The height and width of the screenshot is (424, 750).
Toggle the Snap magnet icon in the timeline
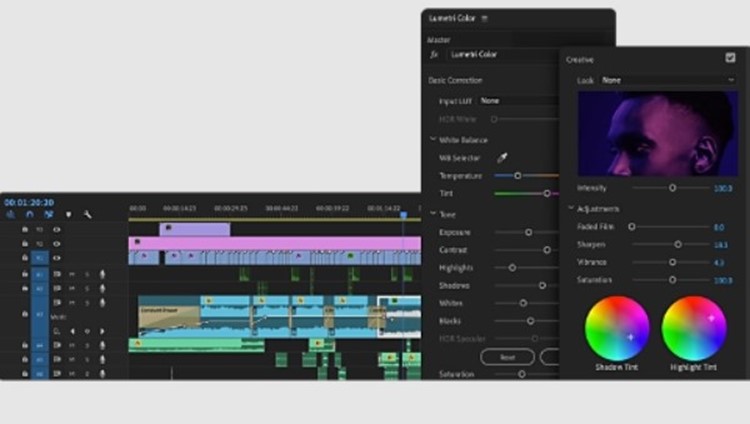(30, 214)
